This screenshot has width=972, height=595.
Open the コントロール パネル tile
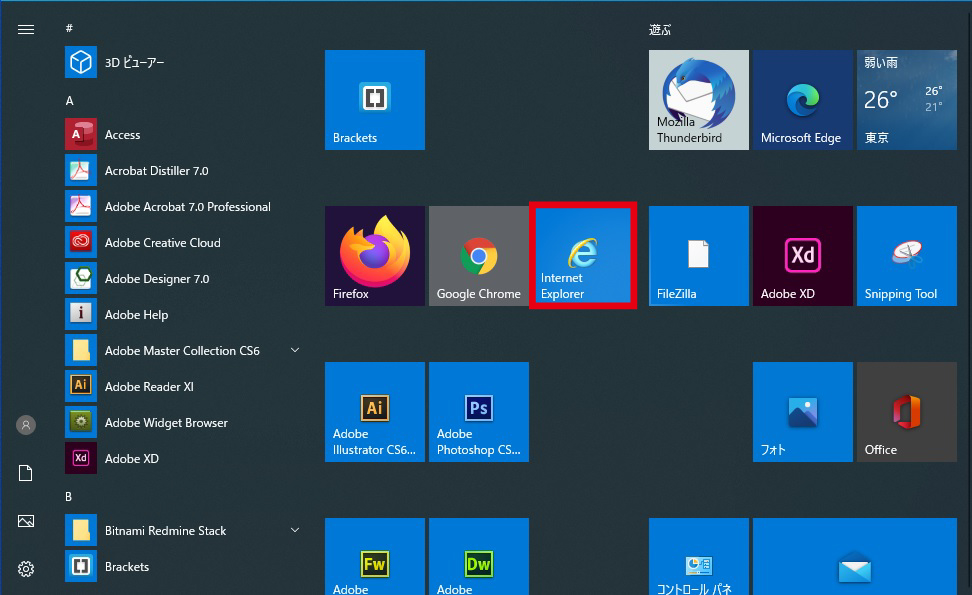698,560
